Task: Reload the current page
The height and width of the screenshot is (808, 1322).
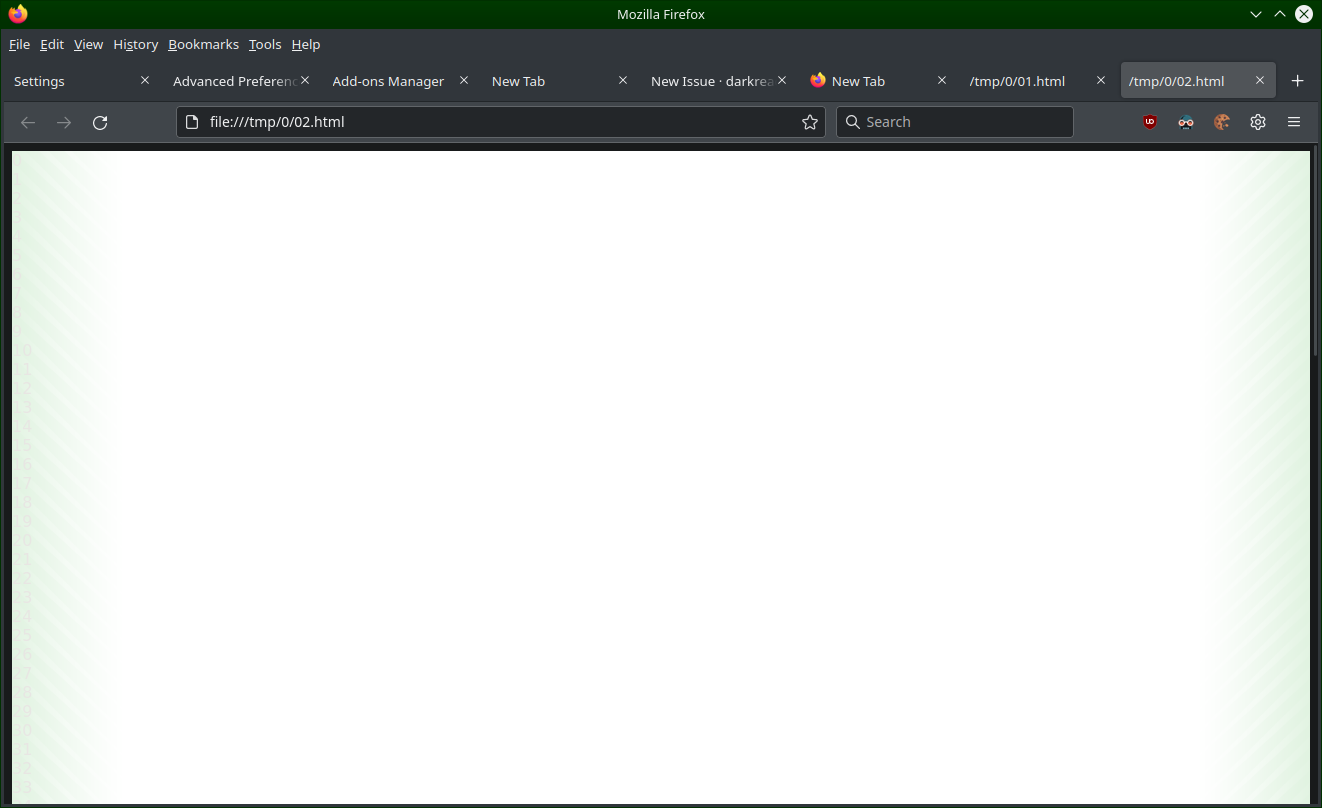Action: [100, 122]
